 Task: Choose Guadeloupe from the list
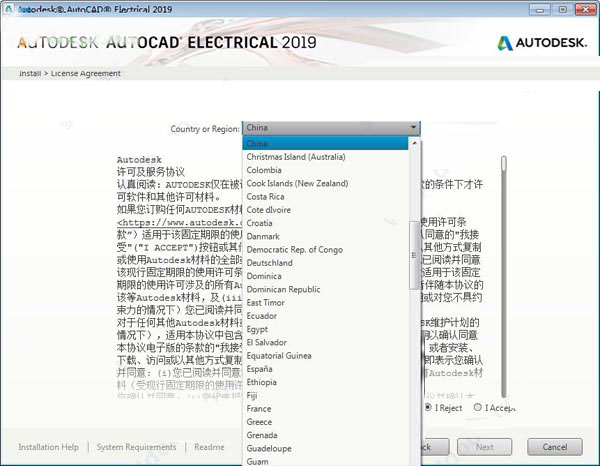[x=326, y=448]
